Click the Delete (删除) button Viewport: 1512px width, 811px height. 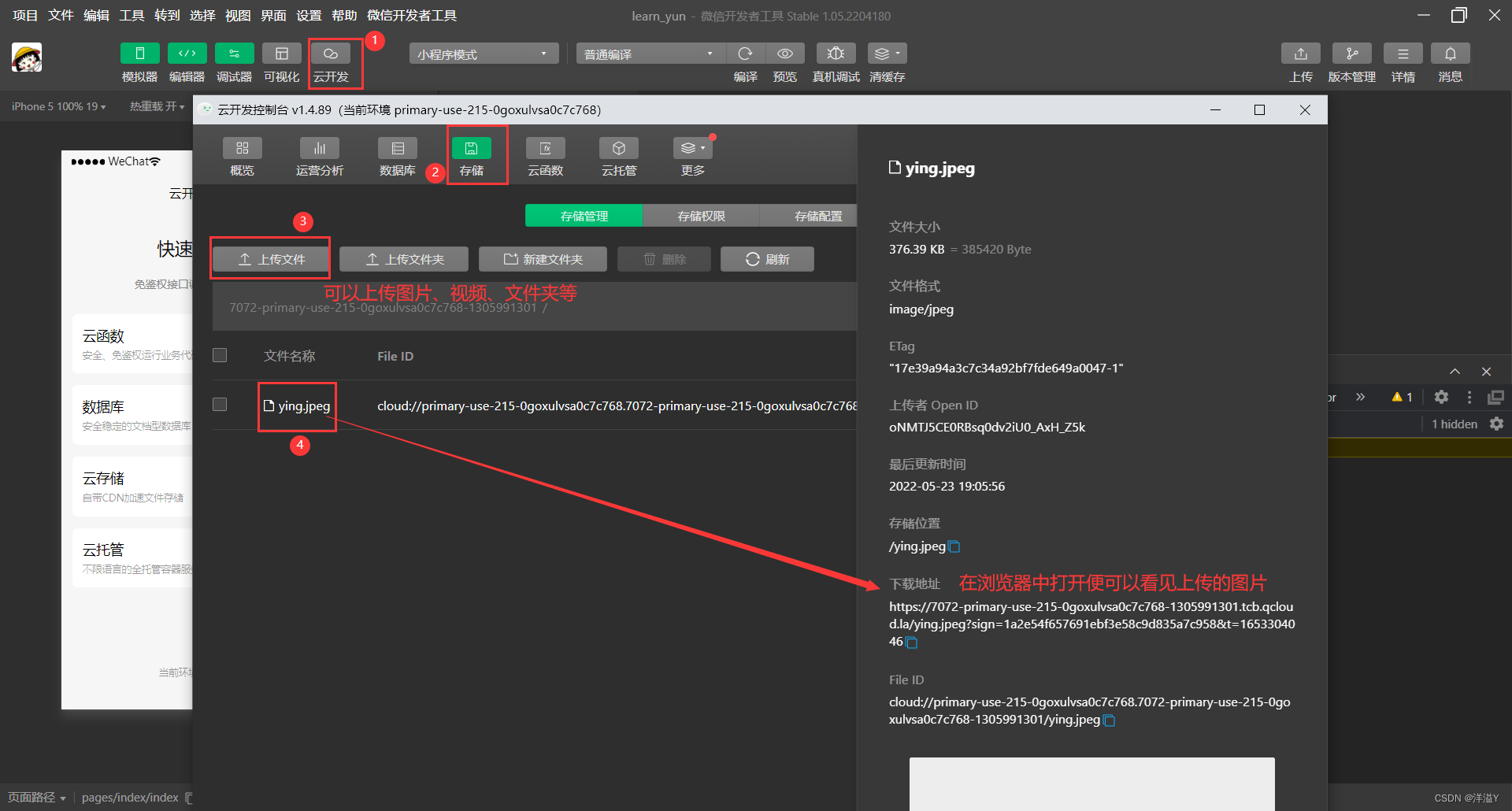tap(665, 259)
